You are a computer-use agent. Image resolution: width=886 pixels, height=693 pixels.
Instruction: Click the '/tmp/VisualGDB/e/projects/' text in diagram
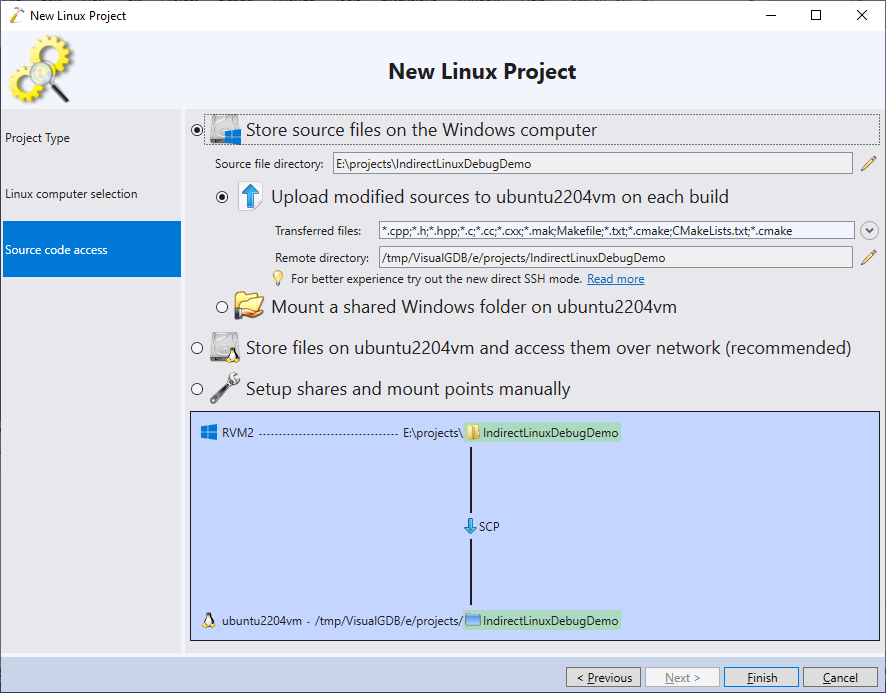[389, 621]
